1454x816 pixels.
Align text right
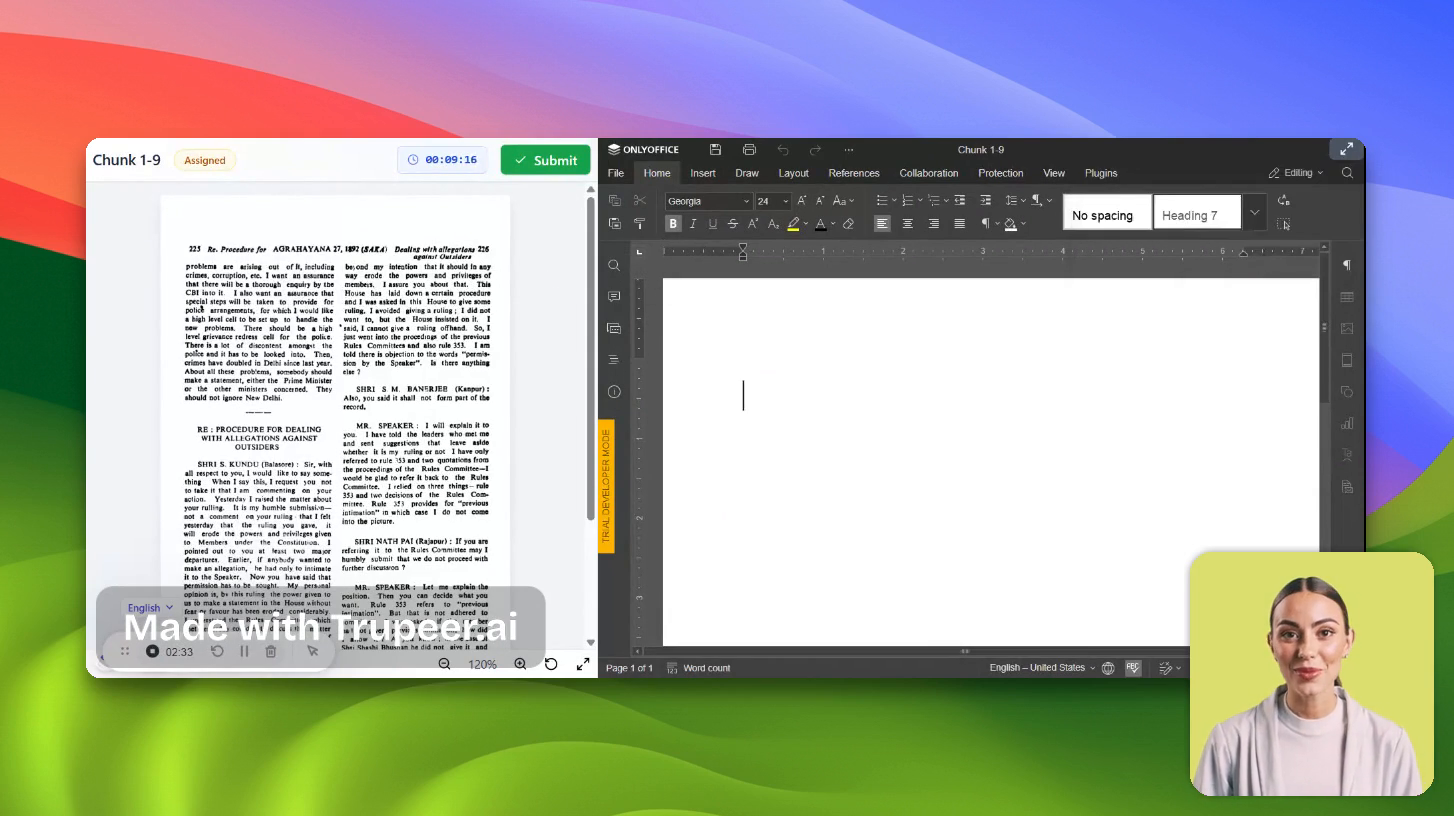click(934, 224)
